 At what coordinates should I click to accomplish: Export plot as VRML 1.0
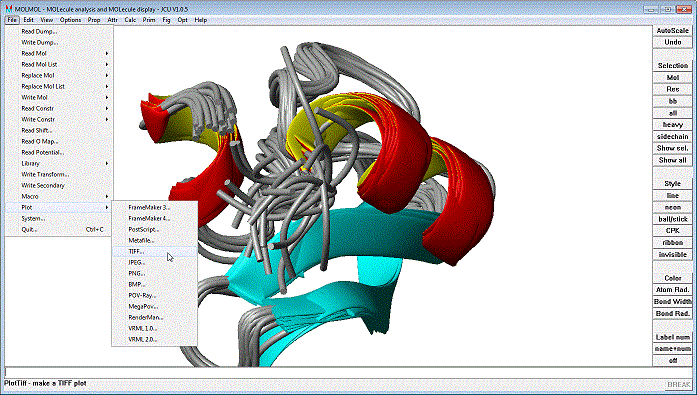pos(154,328)
